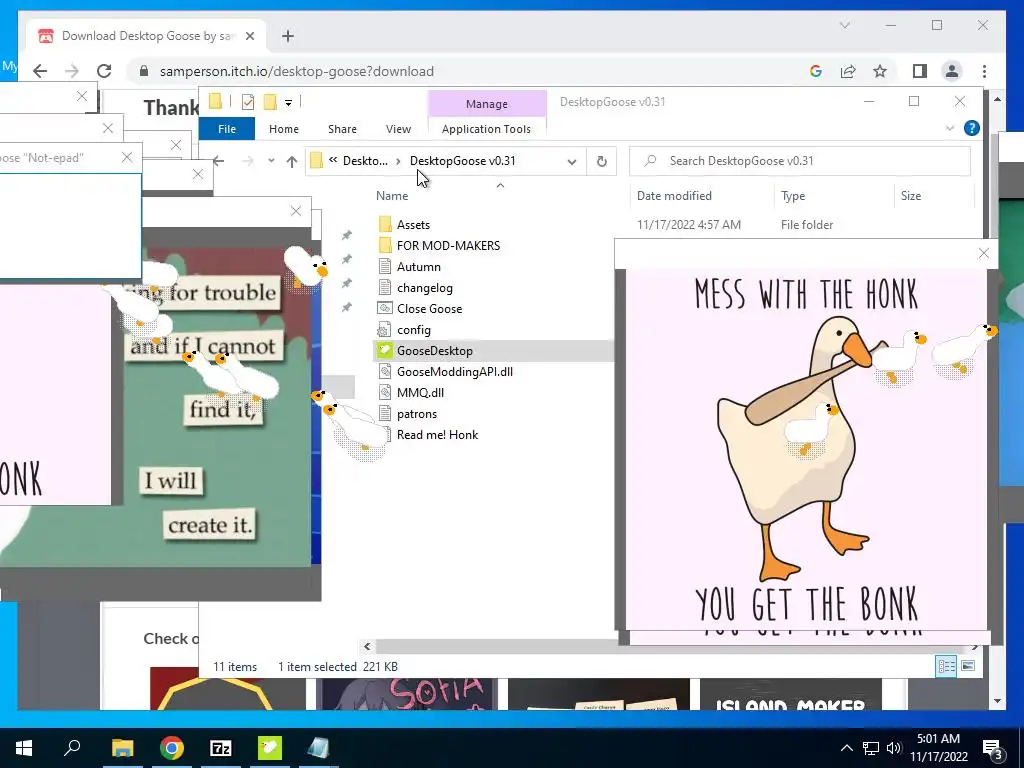Screen dimensions: 1024x768
Task: Select the changelog file
Action: pos(424,288)
